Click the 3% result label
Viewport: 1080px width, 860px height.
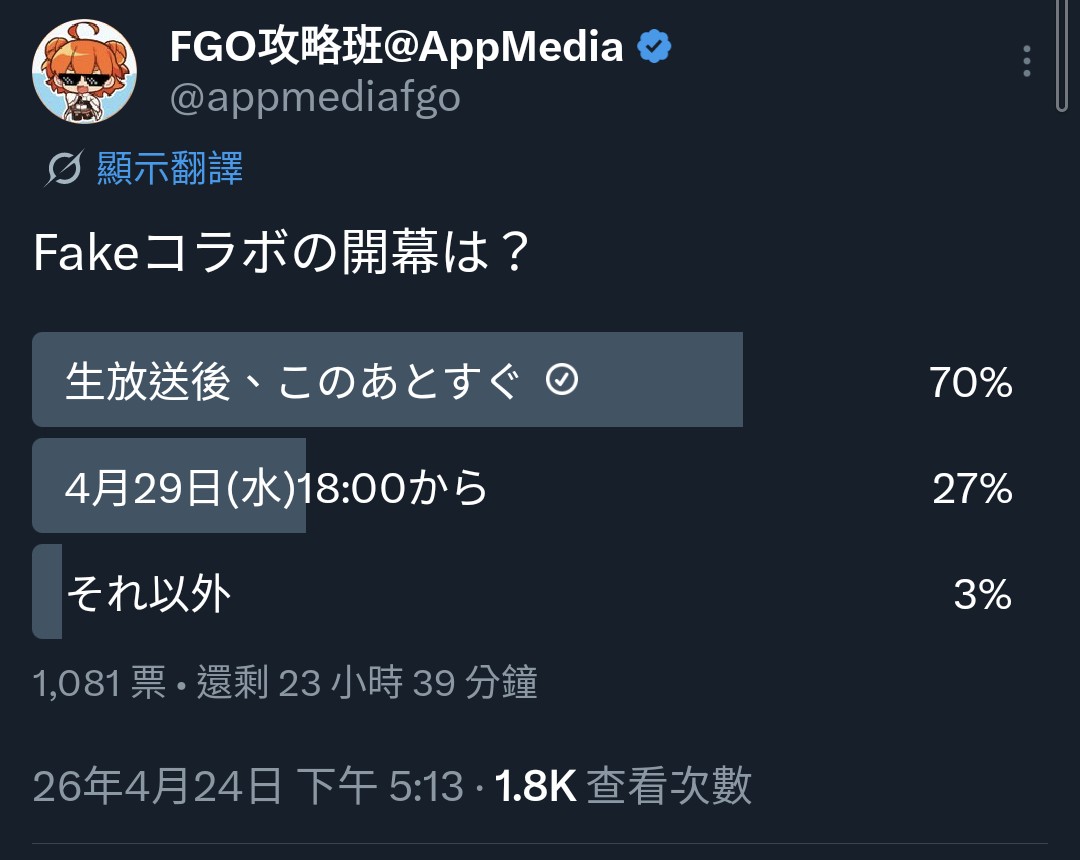pyautogui.click(x=982, y=596)
